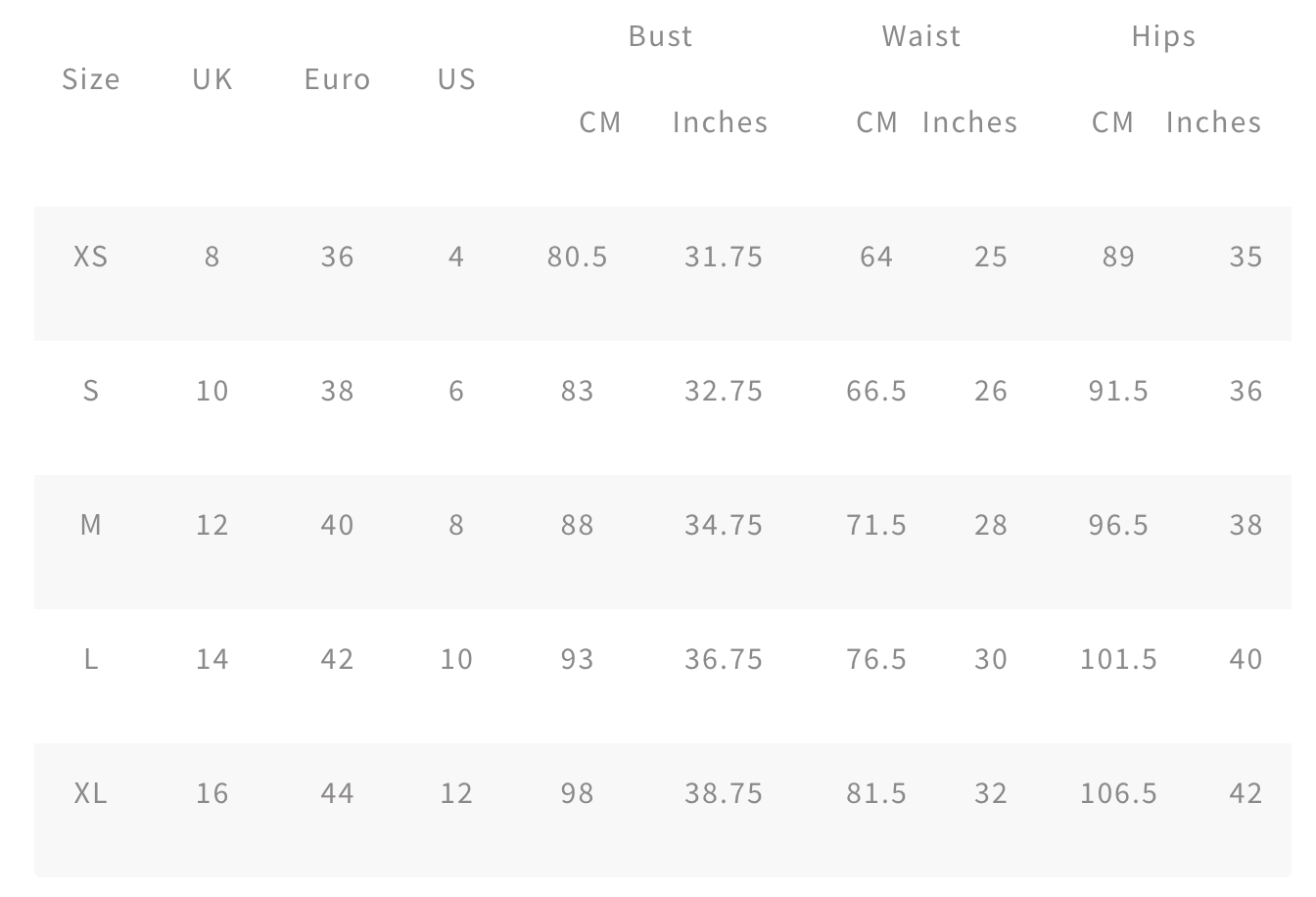Click the Euro 44 cell
The width and height of the screenshot is (1316, 897).
coord(338,792)
